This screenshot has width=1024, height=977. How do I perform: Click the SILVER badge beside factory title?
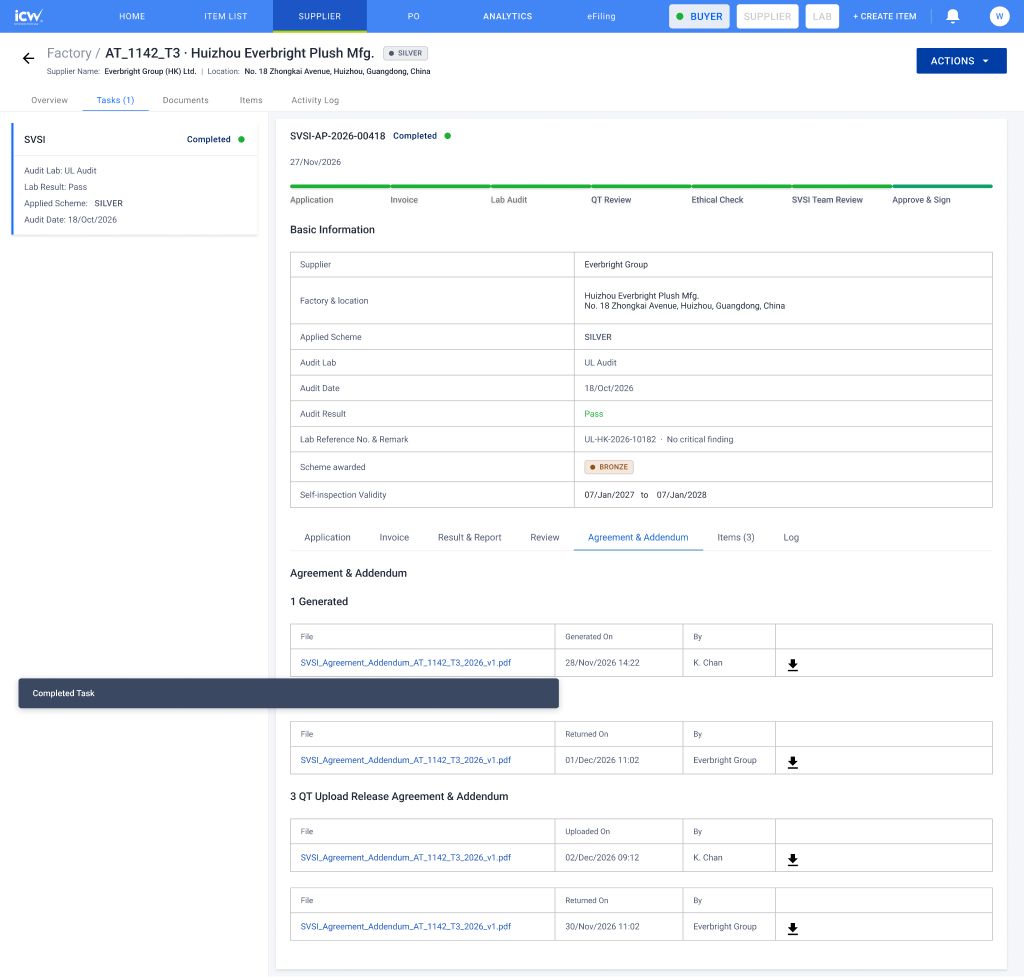click(x=406, y=54)
